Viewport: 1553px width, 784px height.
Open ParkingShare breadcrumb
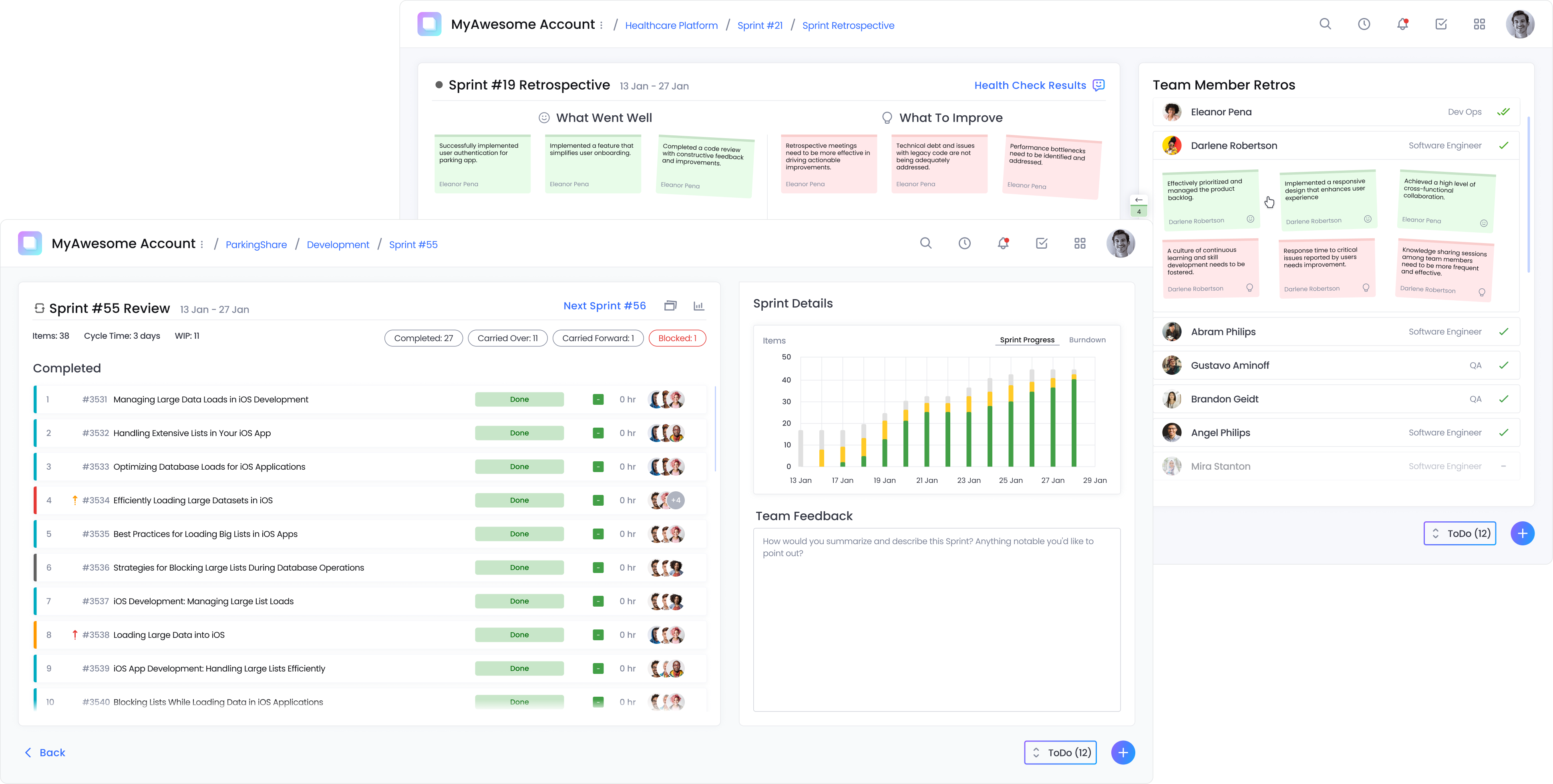coord(256,244)
